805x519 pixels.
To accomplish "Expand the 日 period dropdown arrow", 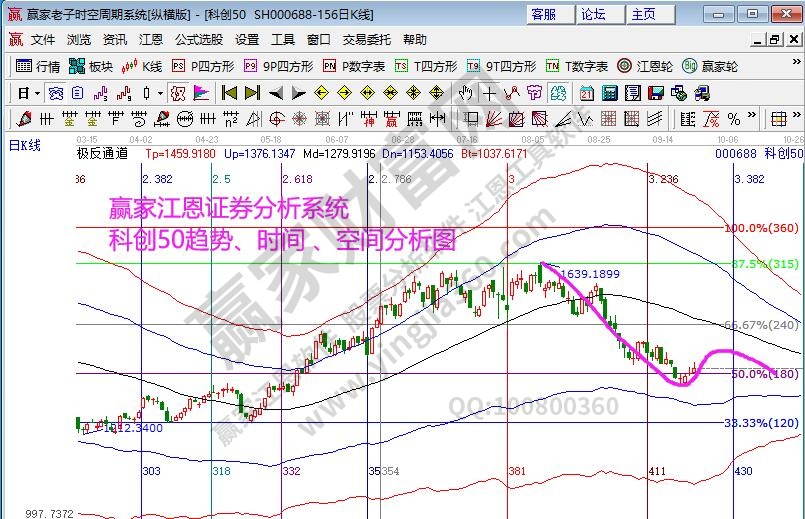I will 37,93.
